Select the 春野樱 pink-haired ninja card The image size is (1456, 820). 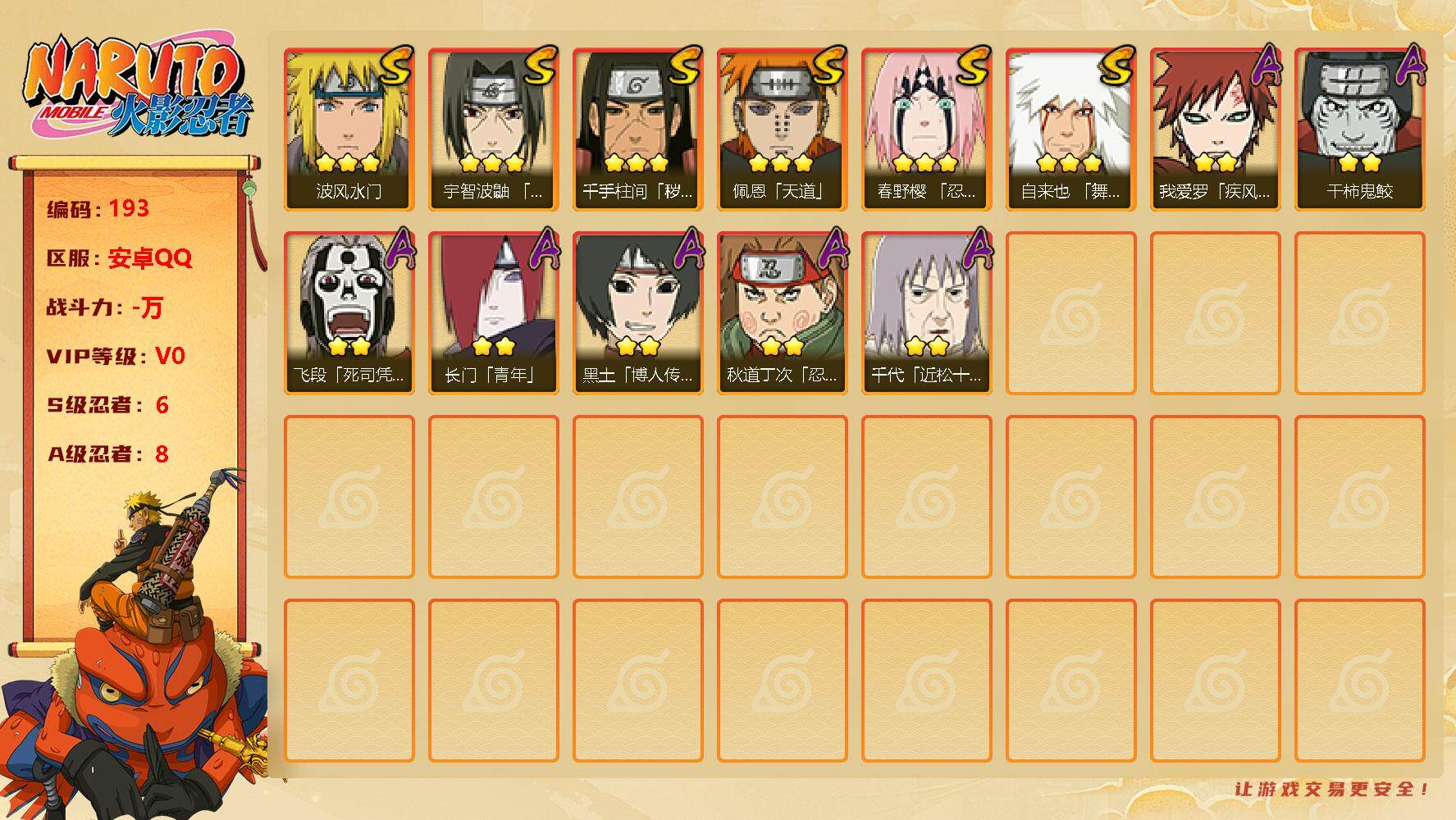pyautogui.click(x=926, y=130)
